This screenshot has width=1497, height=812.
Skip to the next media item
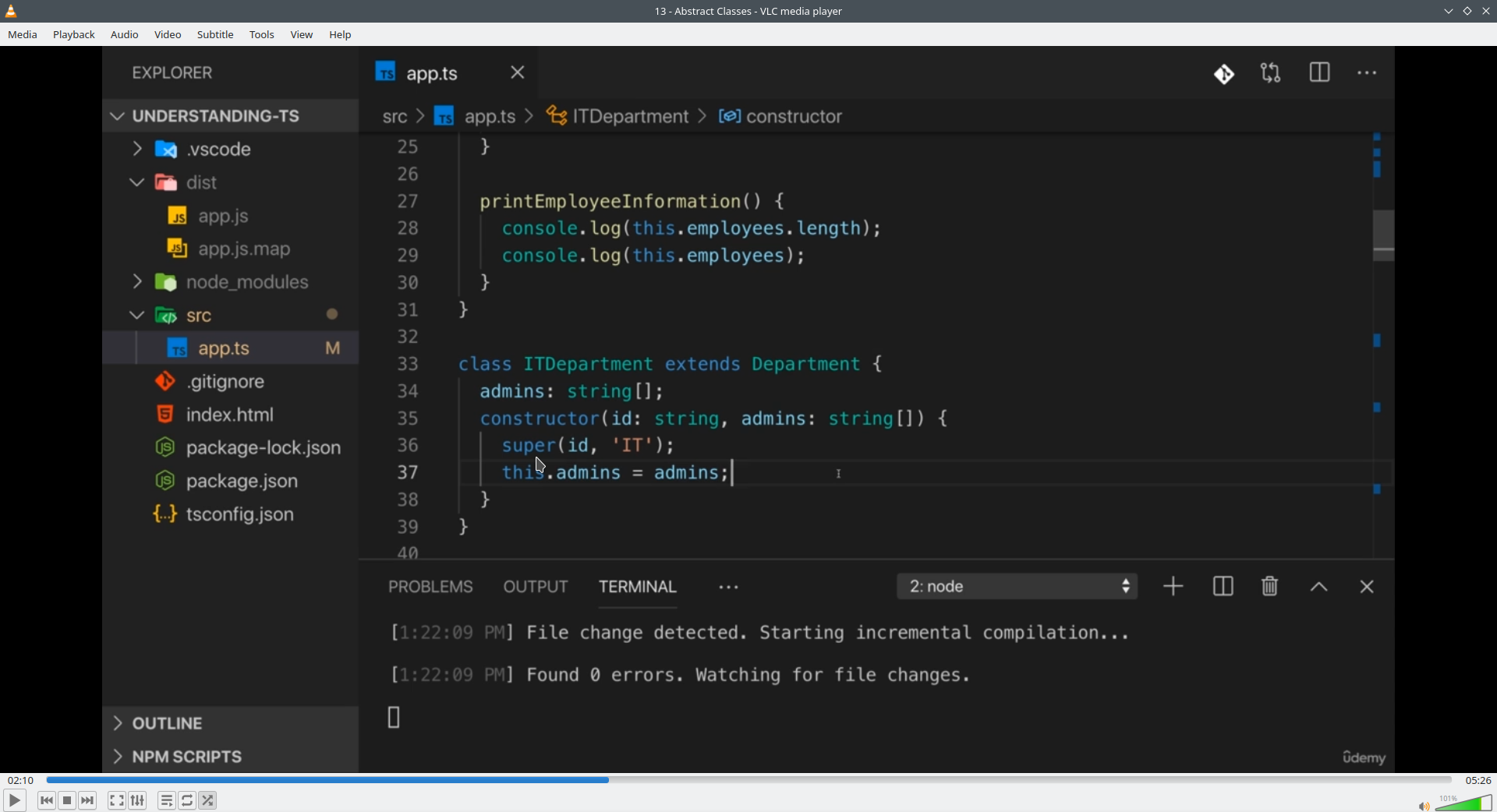tap(88, 800)
